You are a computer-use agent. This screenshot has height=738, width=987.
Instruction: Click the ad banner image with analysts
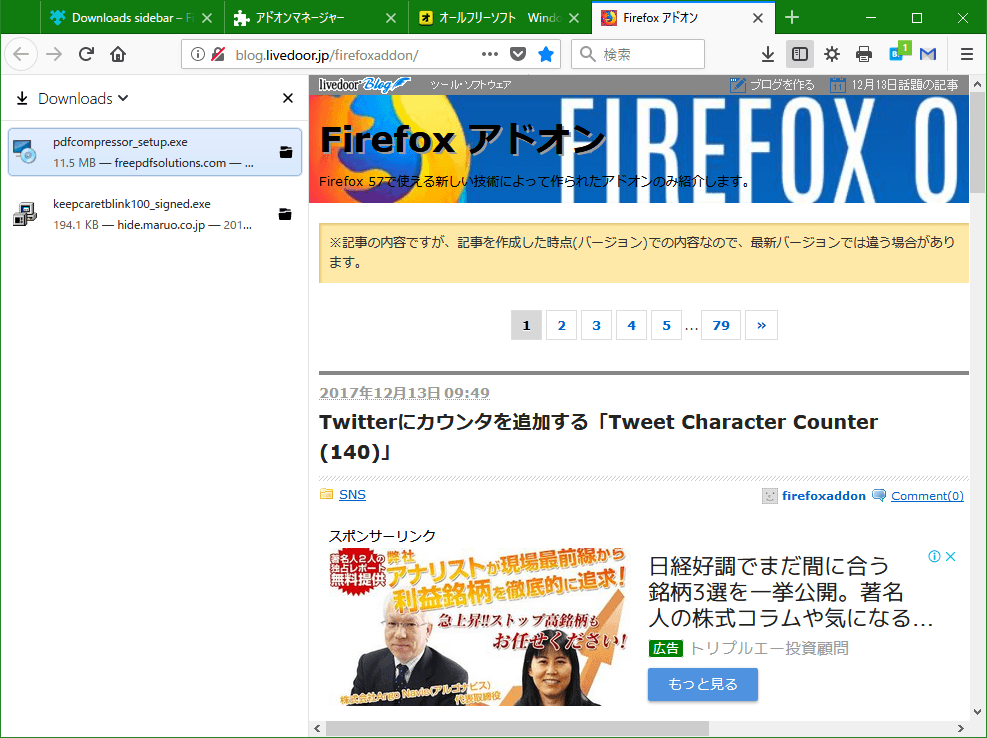480,627
